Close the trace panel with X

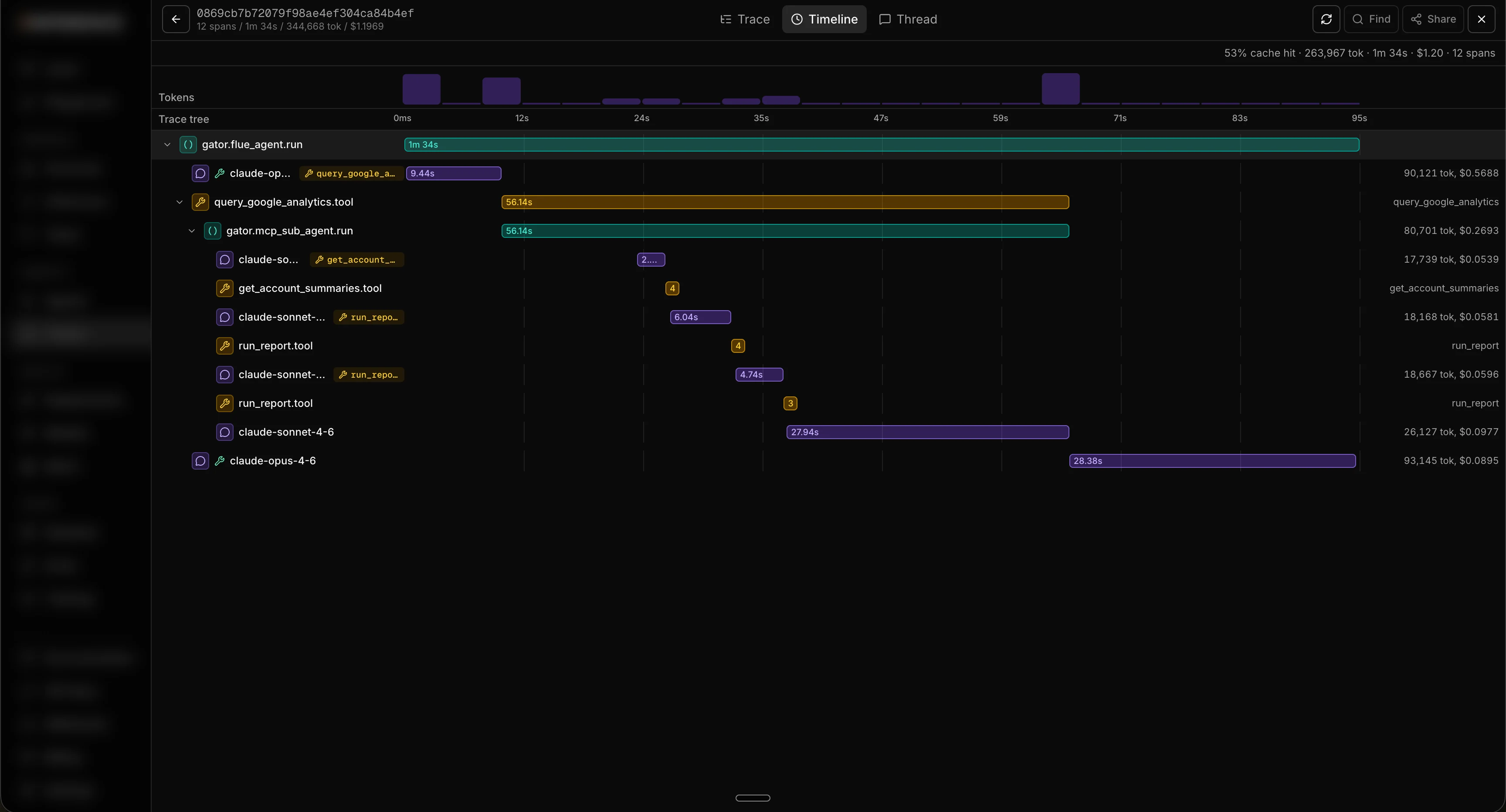point(1481,19)
